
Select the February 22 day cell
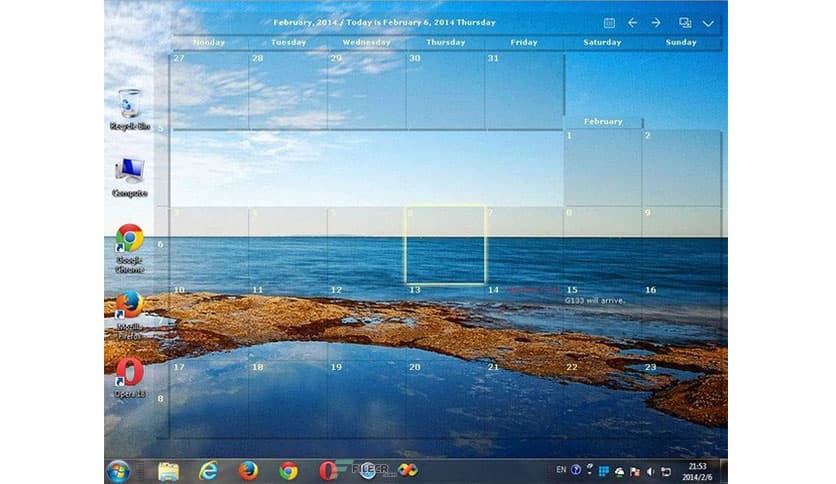click(602, 400)
